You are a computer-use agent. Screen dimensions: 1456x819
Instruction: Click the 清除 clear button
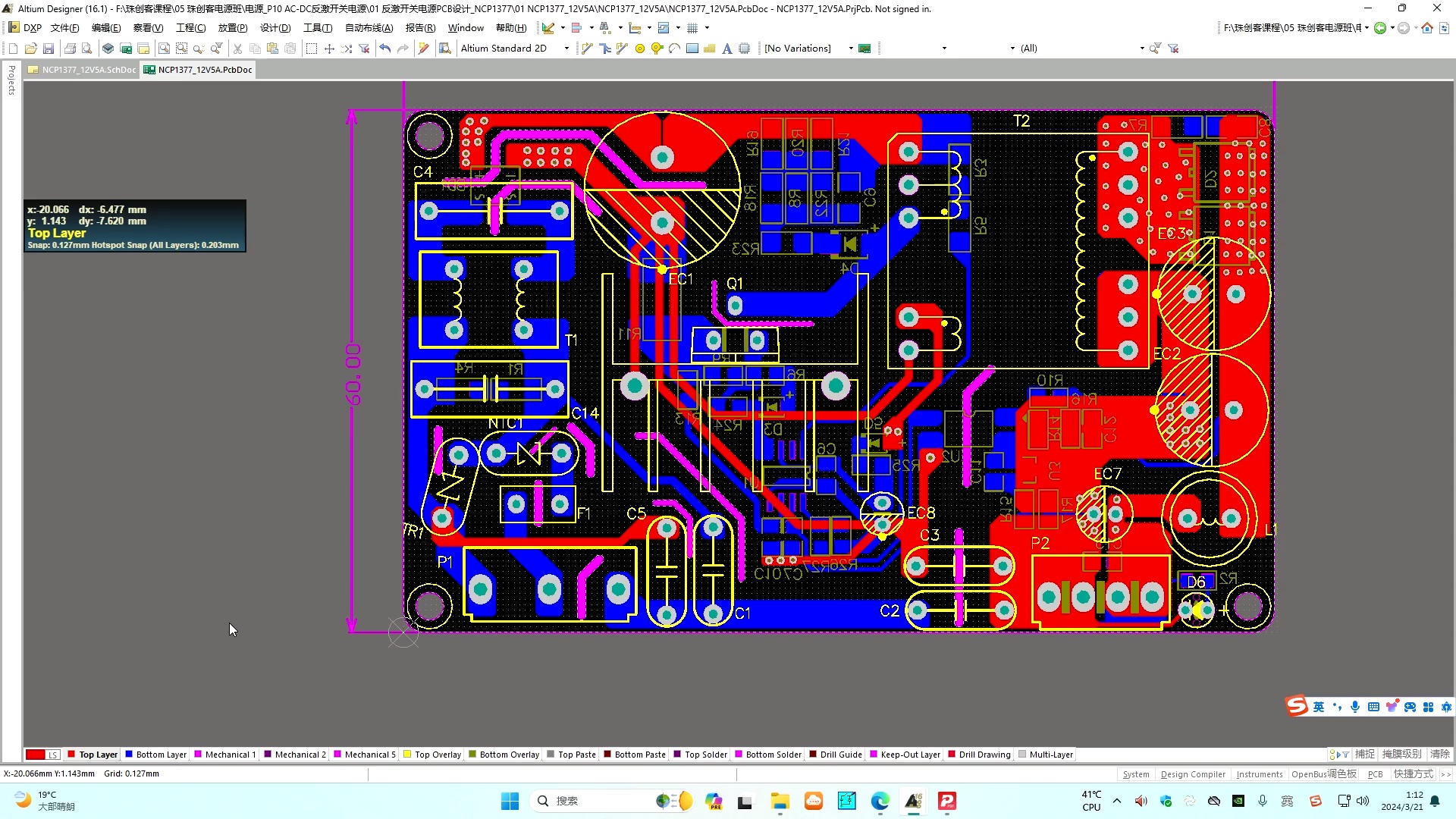(1439, 755)
